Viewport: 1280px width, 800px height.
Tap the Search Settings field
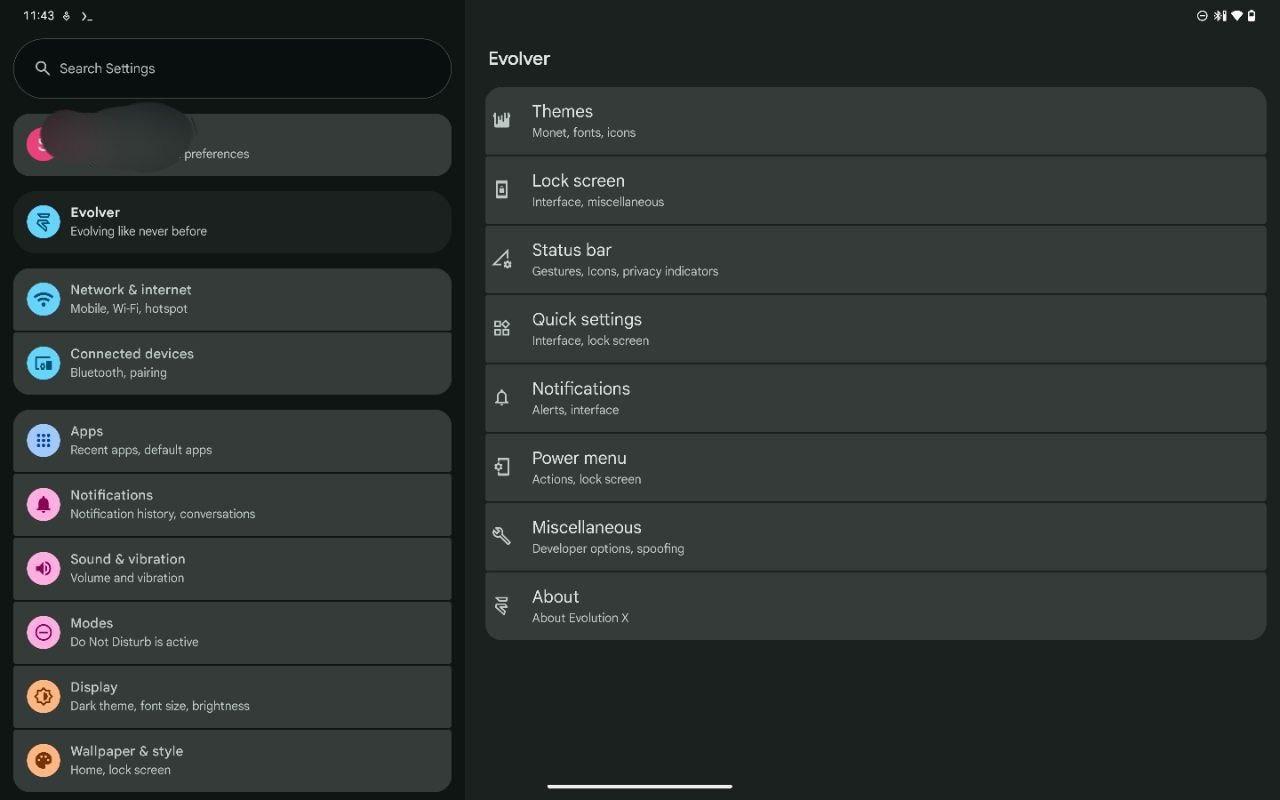pyautogui.click(x=232, y=68)
